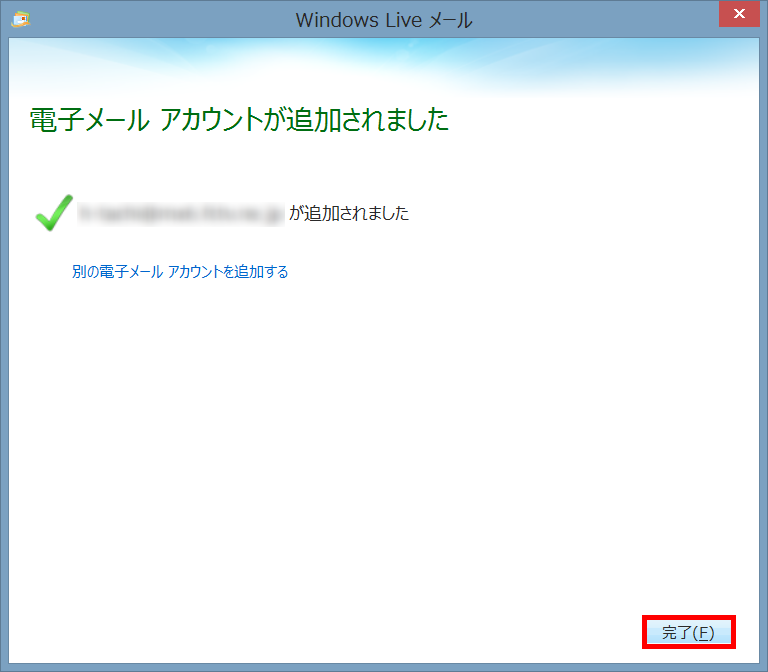This screenshot has height=672, width=768.
Task: Click the light blue header banner
Action: [384, 65]
